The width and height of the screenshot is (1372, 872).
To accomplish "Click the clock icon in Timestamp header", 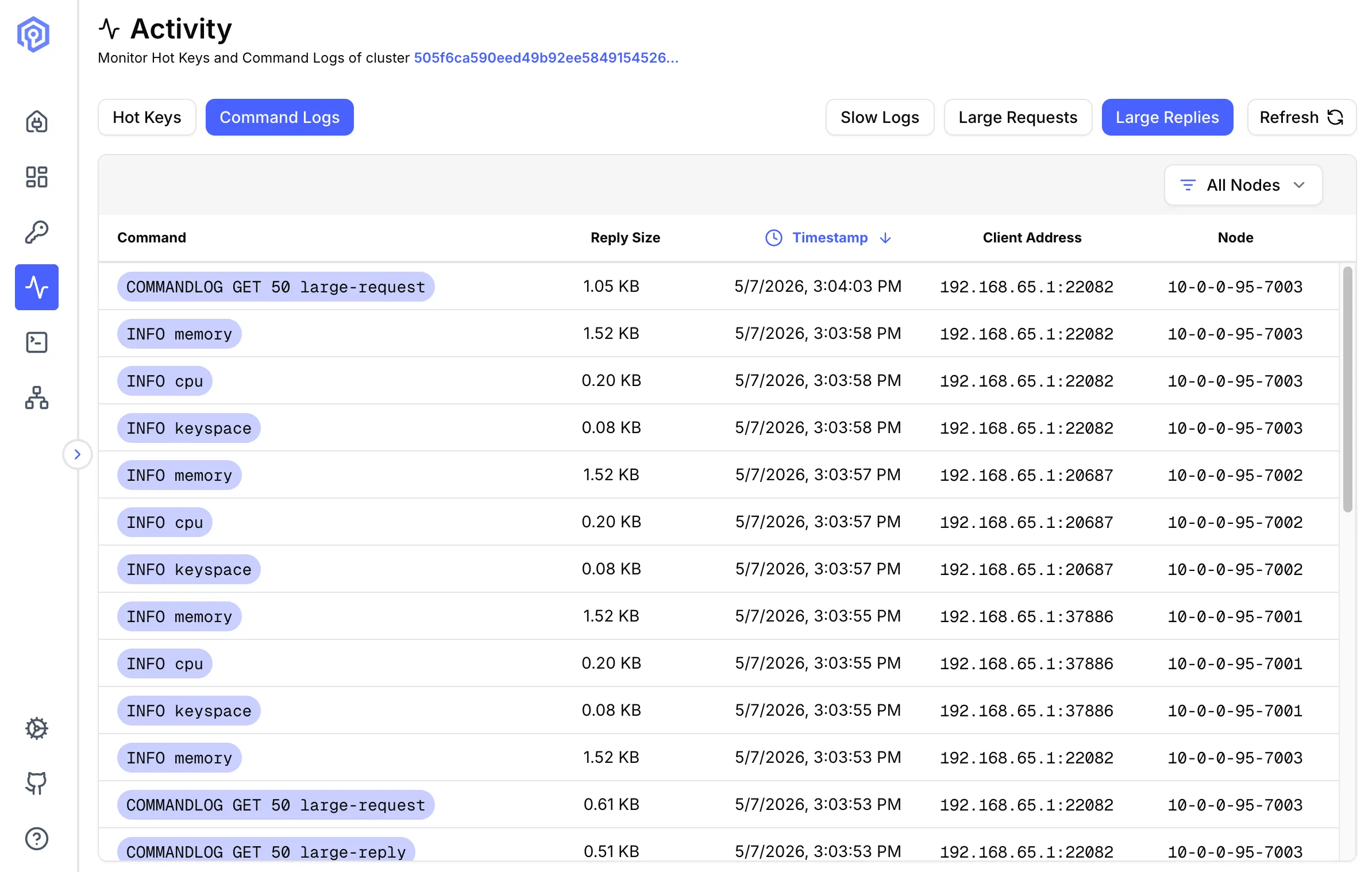I will click(774, 238).
